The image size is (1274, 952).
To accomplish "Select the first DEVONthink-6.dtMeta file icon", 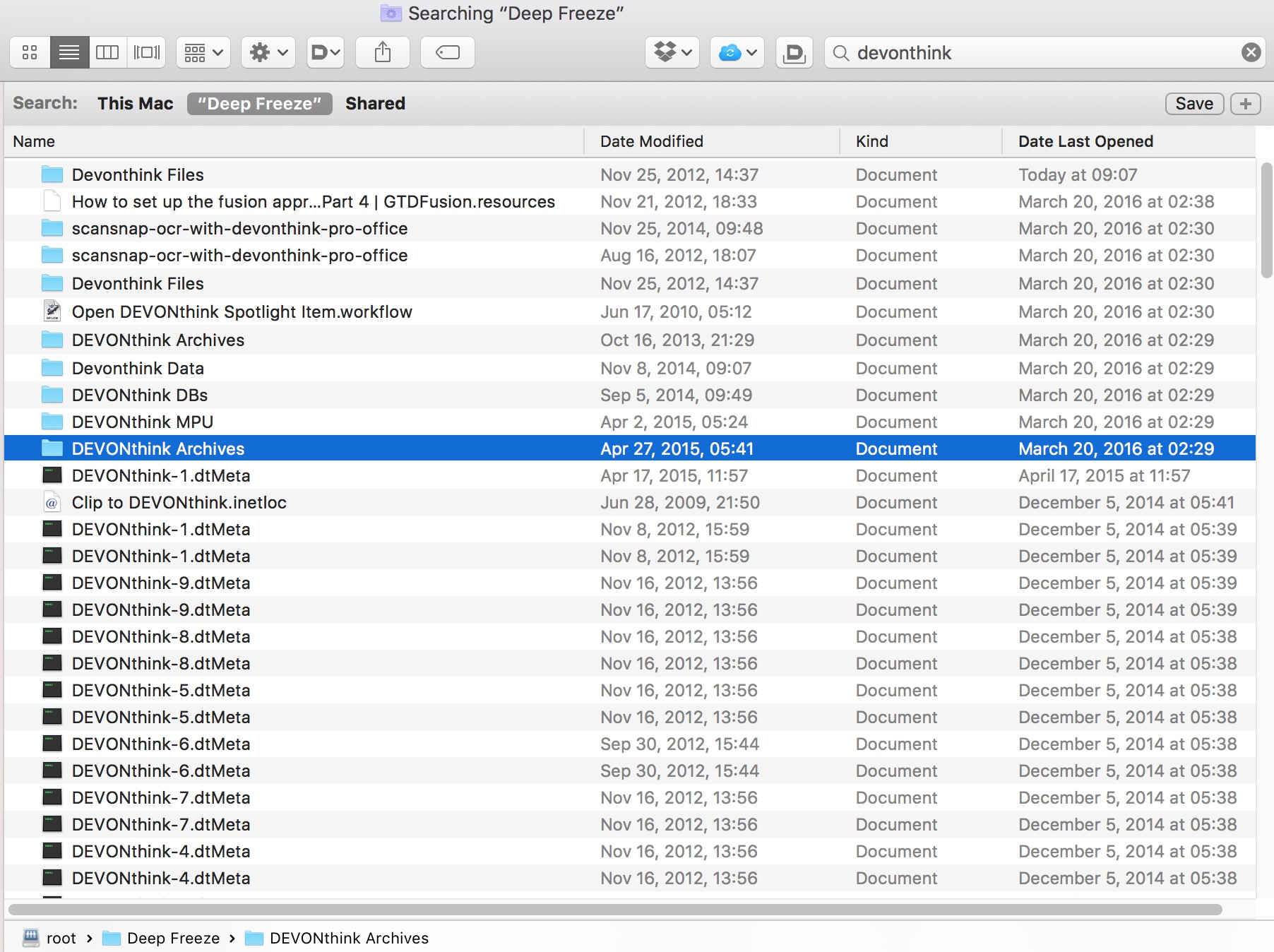I will coord(52,744).
